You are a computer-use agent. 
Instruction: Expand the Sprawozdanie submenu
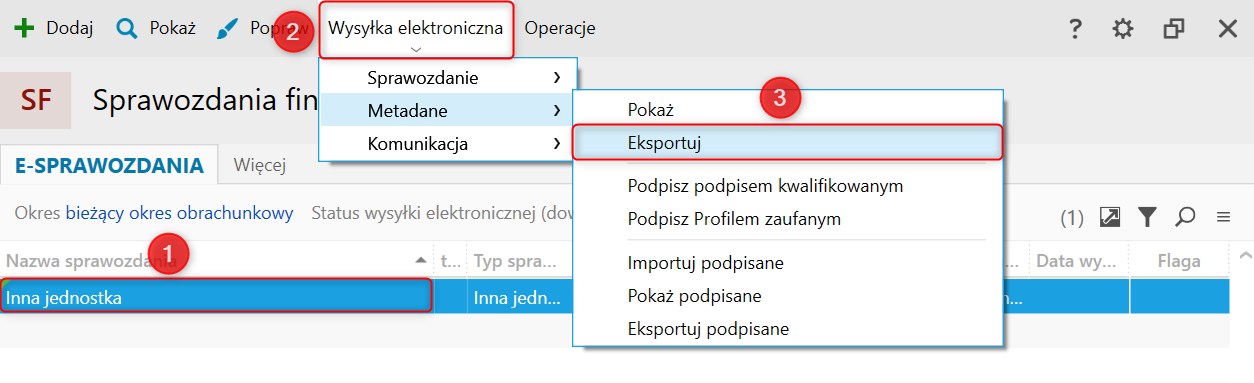coord(448,77)
